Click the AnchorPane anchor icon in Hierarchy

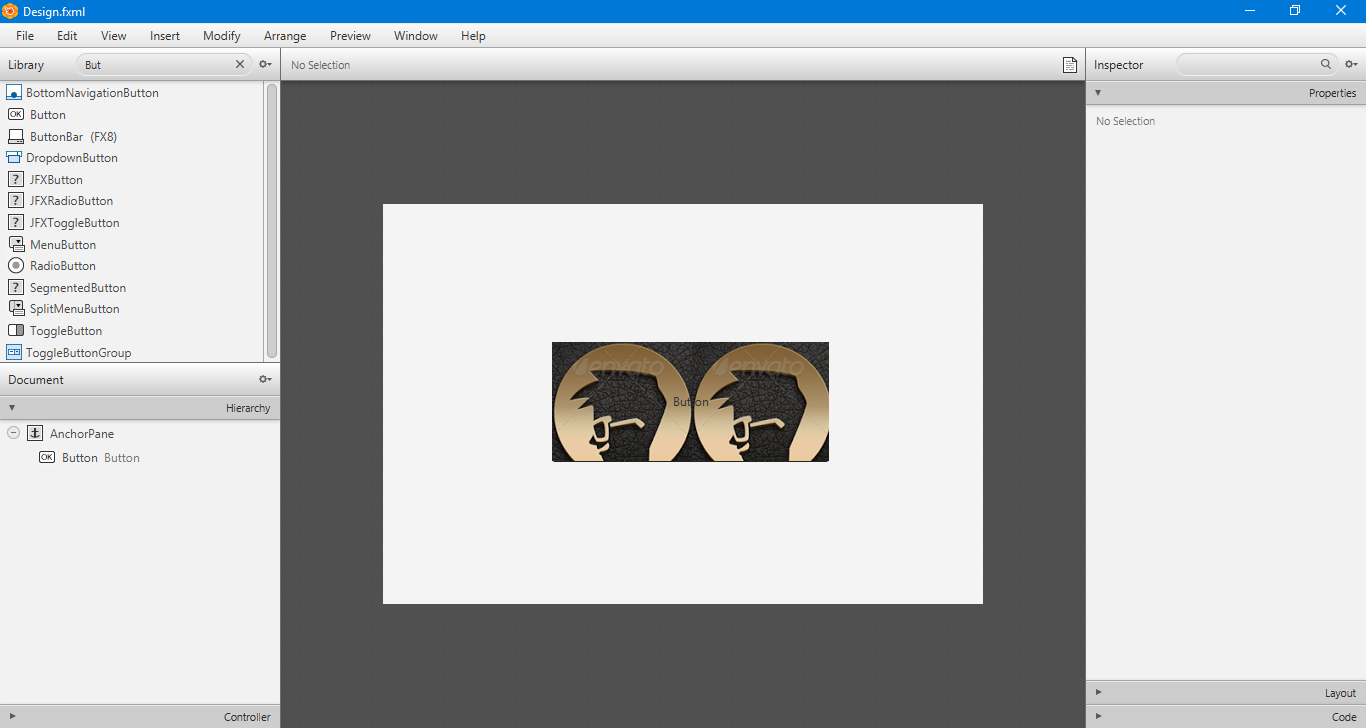[35, 433]
